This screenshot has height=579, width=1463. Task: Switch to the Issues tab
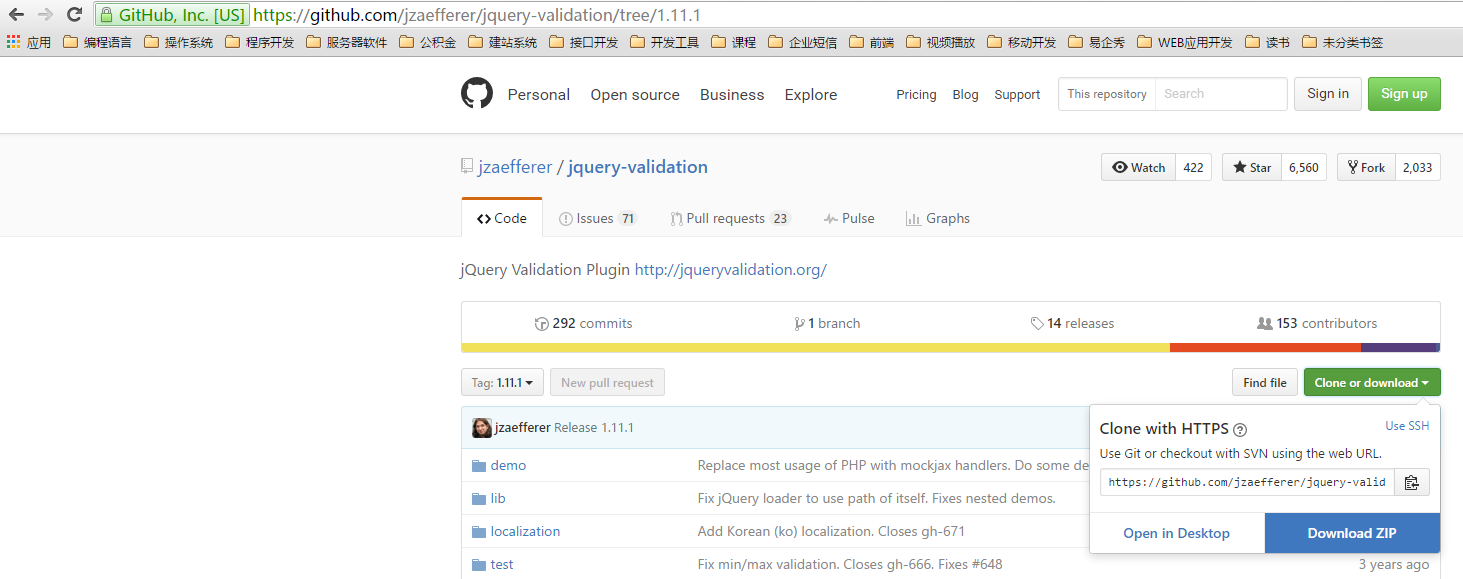pos(597,218)
